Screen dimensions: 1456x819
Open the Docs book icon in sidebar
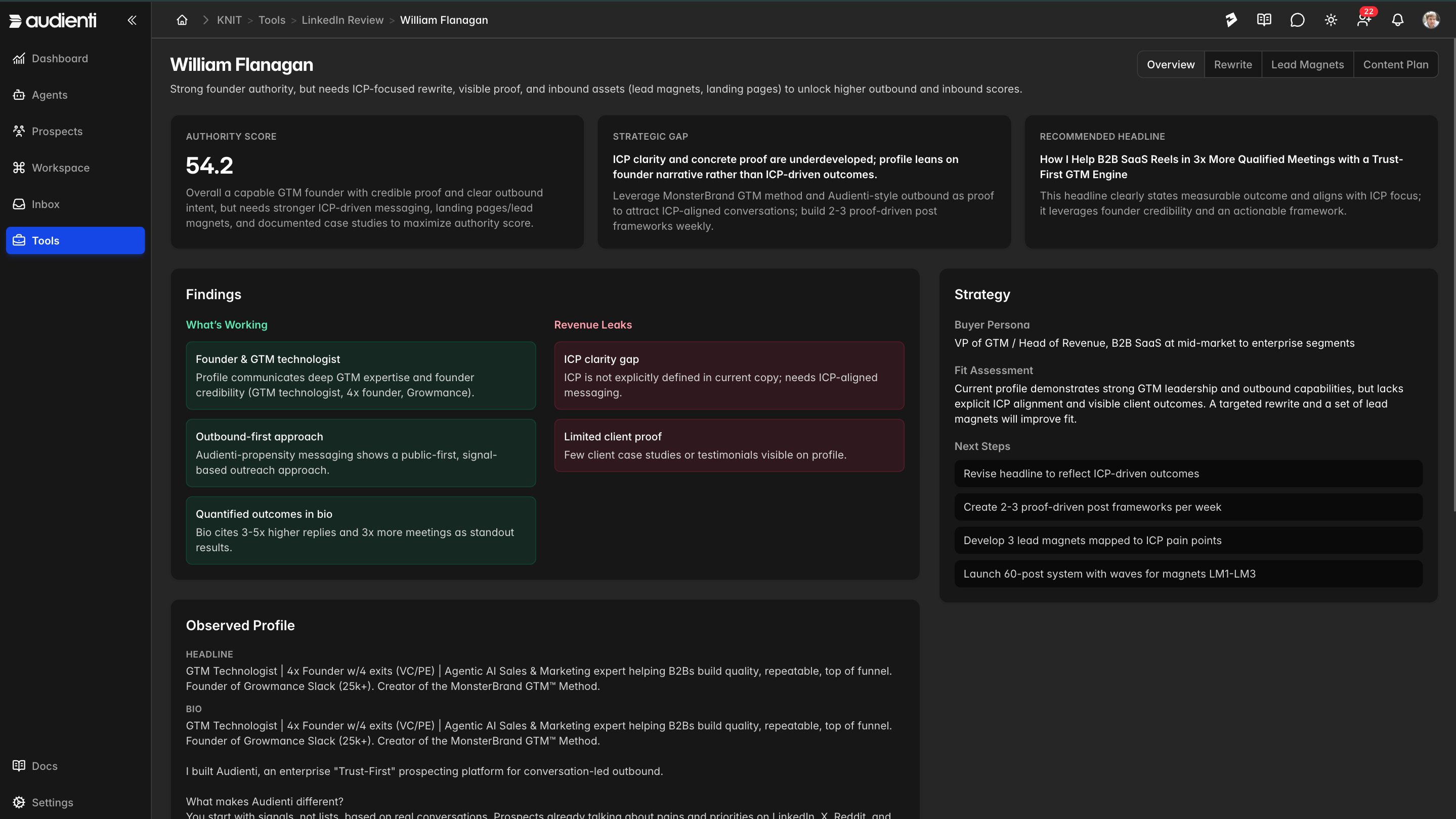19,766
